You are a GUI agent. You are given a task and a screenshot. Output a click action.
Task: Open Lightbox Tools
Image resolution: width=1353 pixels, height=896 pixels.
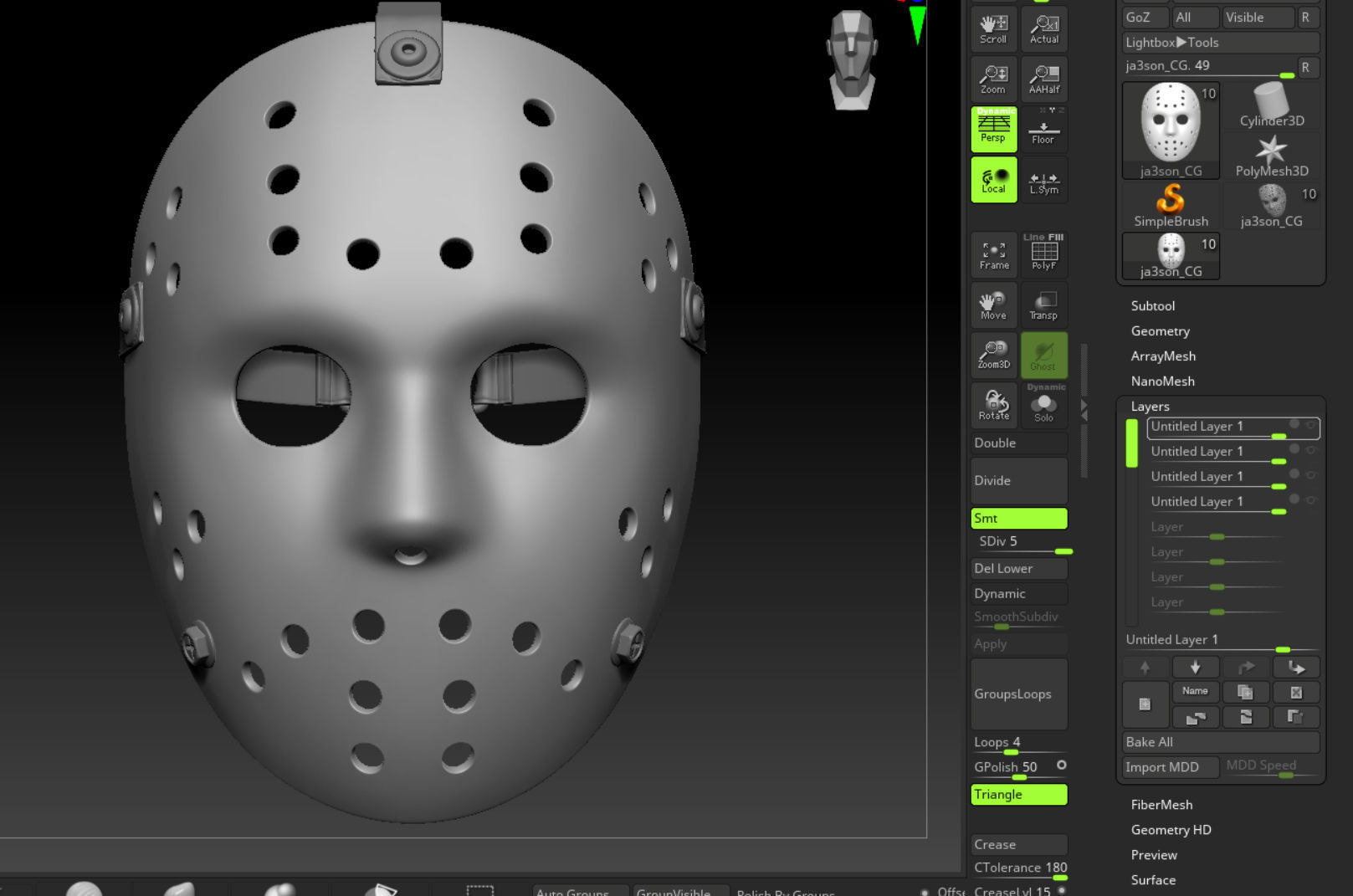pos(1221,42)
